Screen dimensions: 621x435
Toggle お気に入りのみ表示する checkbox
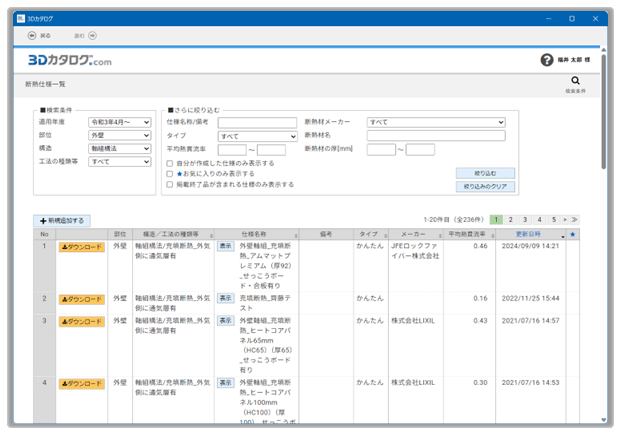tap(170, 173)
